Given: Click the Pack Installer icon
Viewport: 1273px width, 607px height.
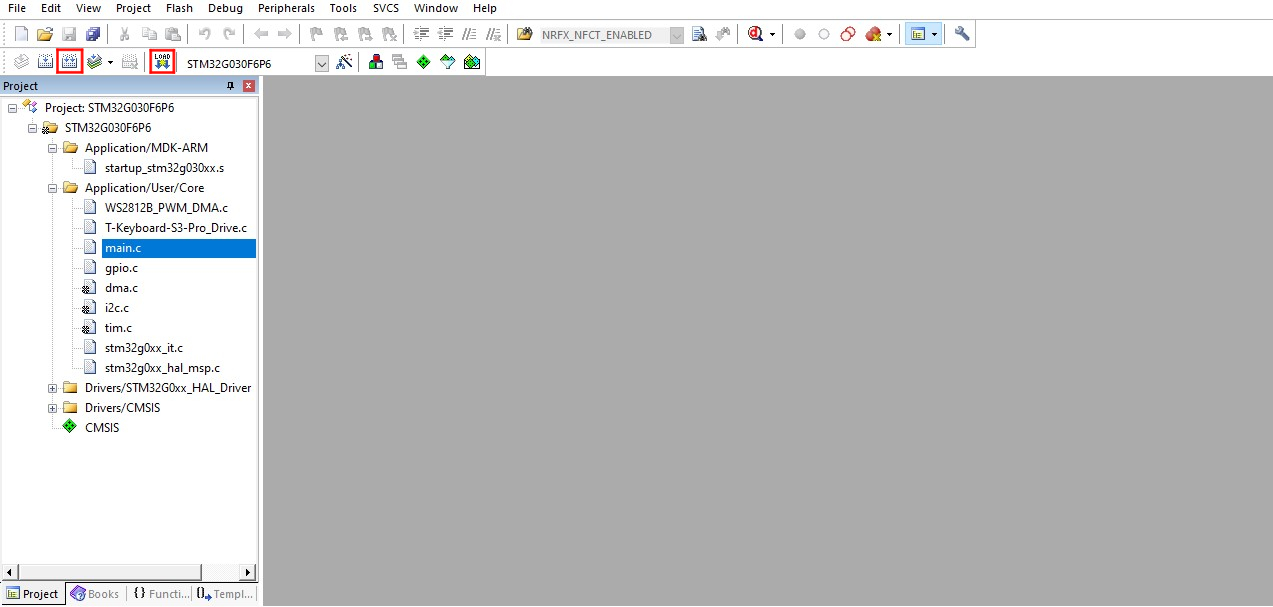Looking at the screenshot, I should (471, 62).
